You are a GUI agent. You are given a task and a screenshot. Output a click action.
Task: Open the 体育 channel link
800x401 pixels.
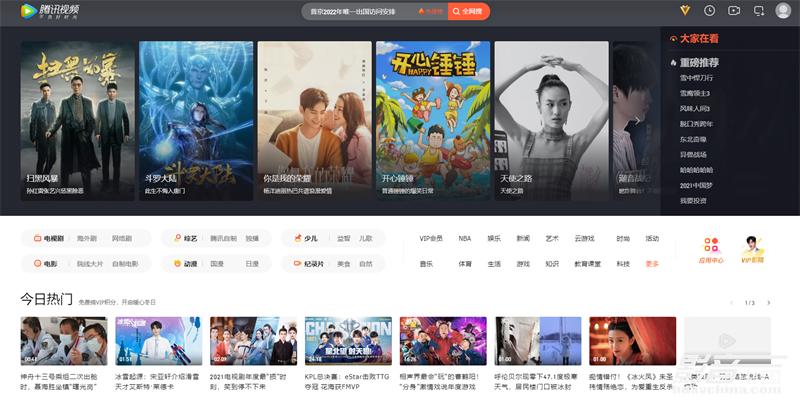pos(465,264)
